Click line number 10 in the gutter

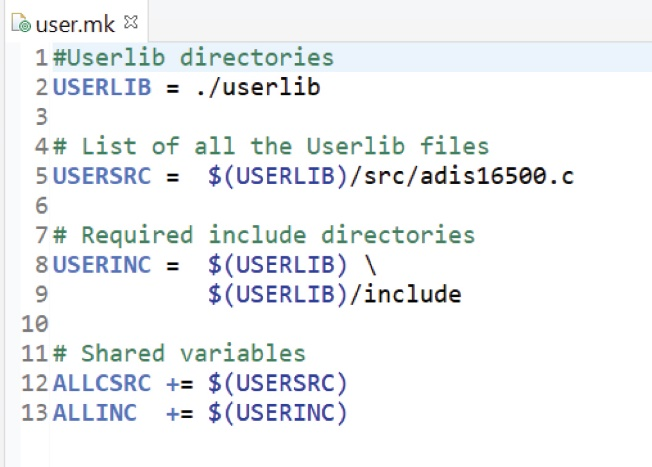click(x=35, y=324)
